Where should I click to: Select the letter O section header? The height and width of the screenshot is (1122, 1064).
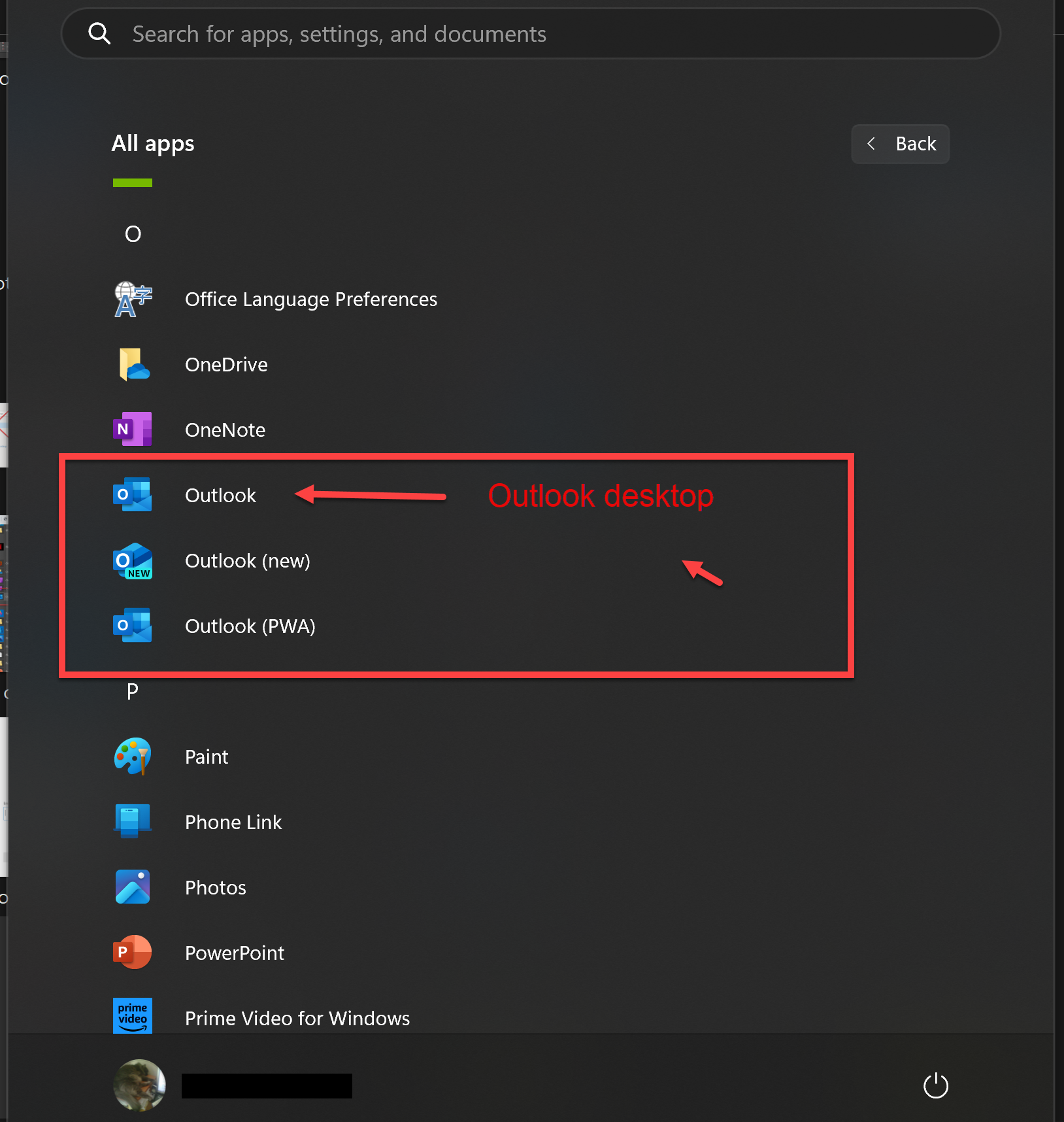pos(133,233)
